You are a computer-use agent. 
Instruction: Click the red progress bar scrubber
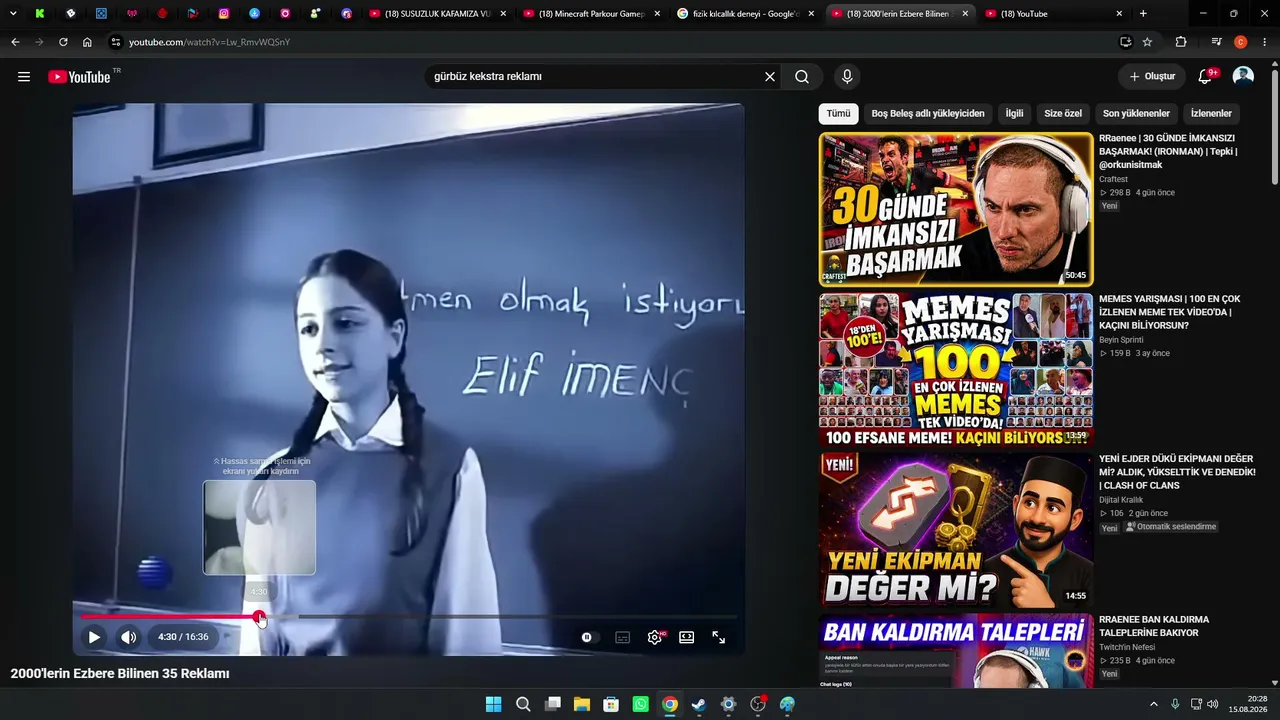coord(259,617)
